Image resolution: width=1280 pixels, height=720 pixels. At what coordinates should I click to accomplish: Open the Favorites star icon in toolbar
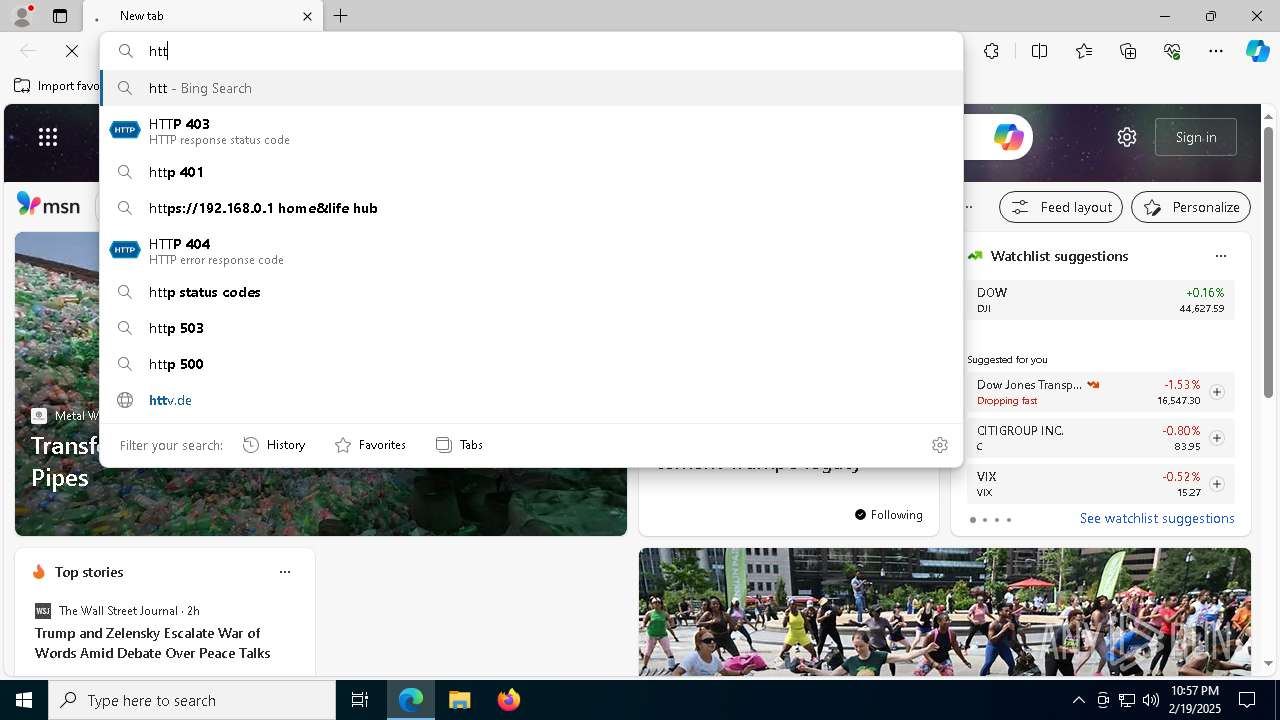coord(1084,51)
